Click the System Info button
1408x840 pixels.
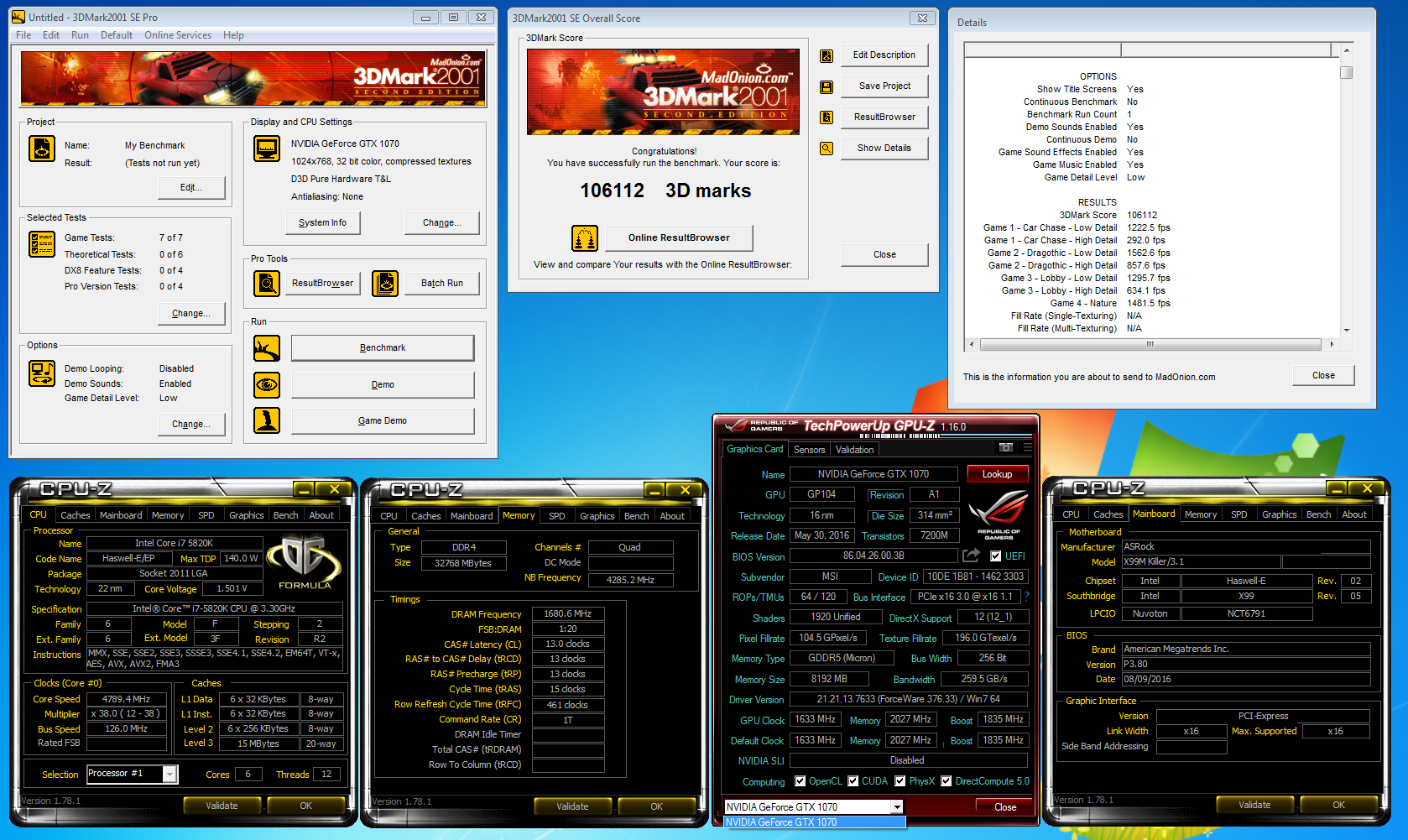(x=322, y=222)
